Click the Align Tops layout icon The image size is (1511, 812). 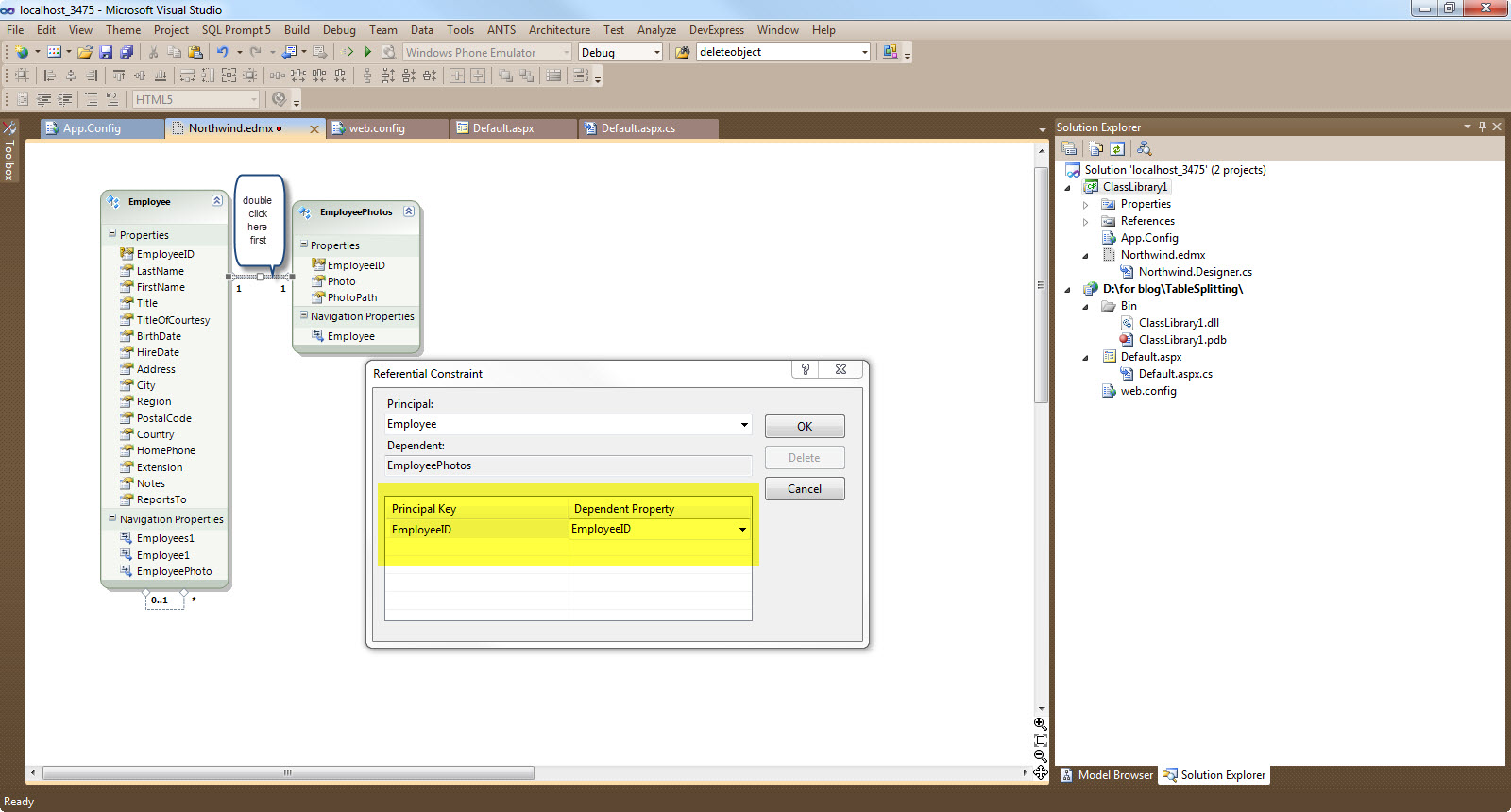coord(118,76)
